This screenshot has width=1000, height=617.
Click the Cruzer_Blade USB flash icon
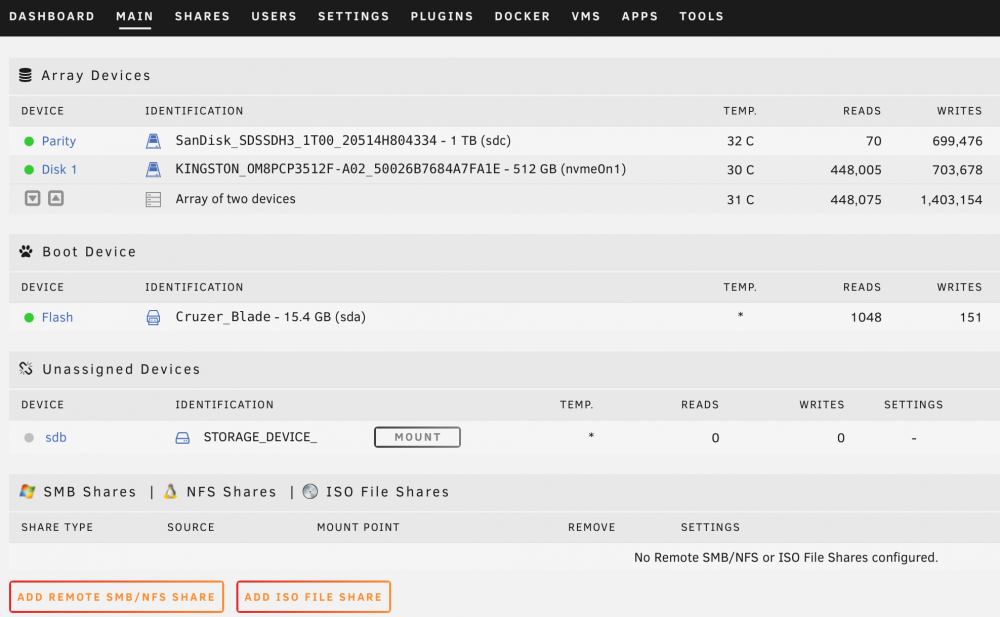153,317
